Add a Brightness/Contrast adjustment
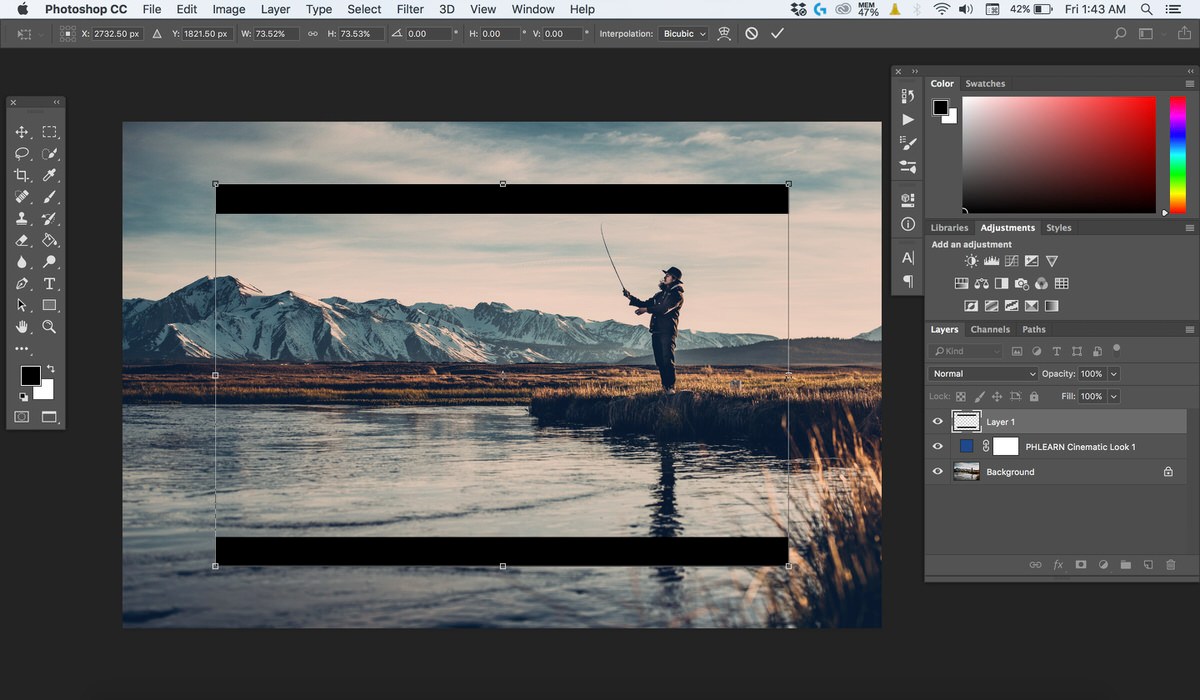Image resolution: width=1200 pixels, height=700 pixels. [970, 262]
